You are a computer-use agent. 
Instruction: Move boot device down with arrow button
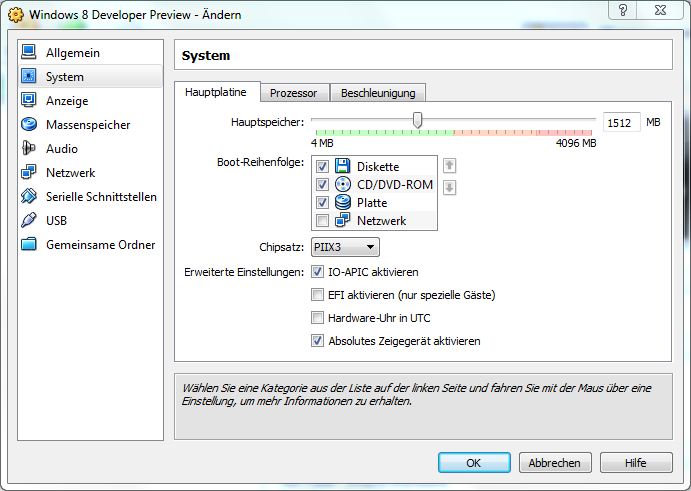coord(449,187)
